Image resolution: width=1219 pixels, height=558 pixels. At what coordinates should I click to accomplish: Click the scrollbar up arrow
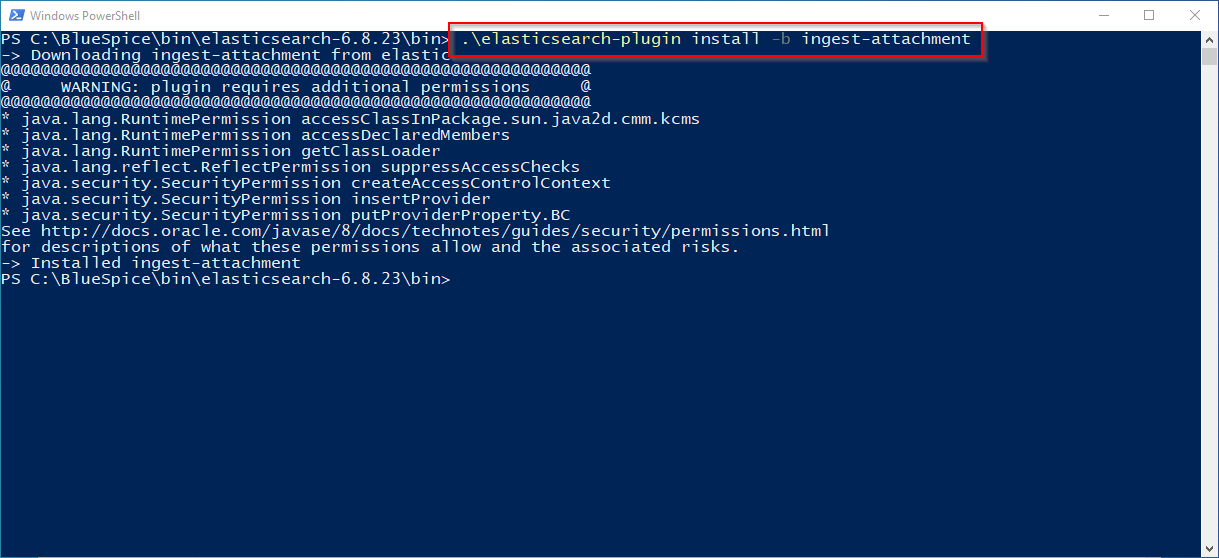coord(1209,39)
